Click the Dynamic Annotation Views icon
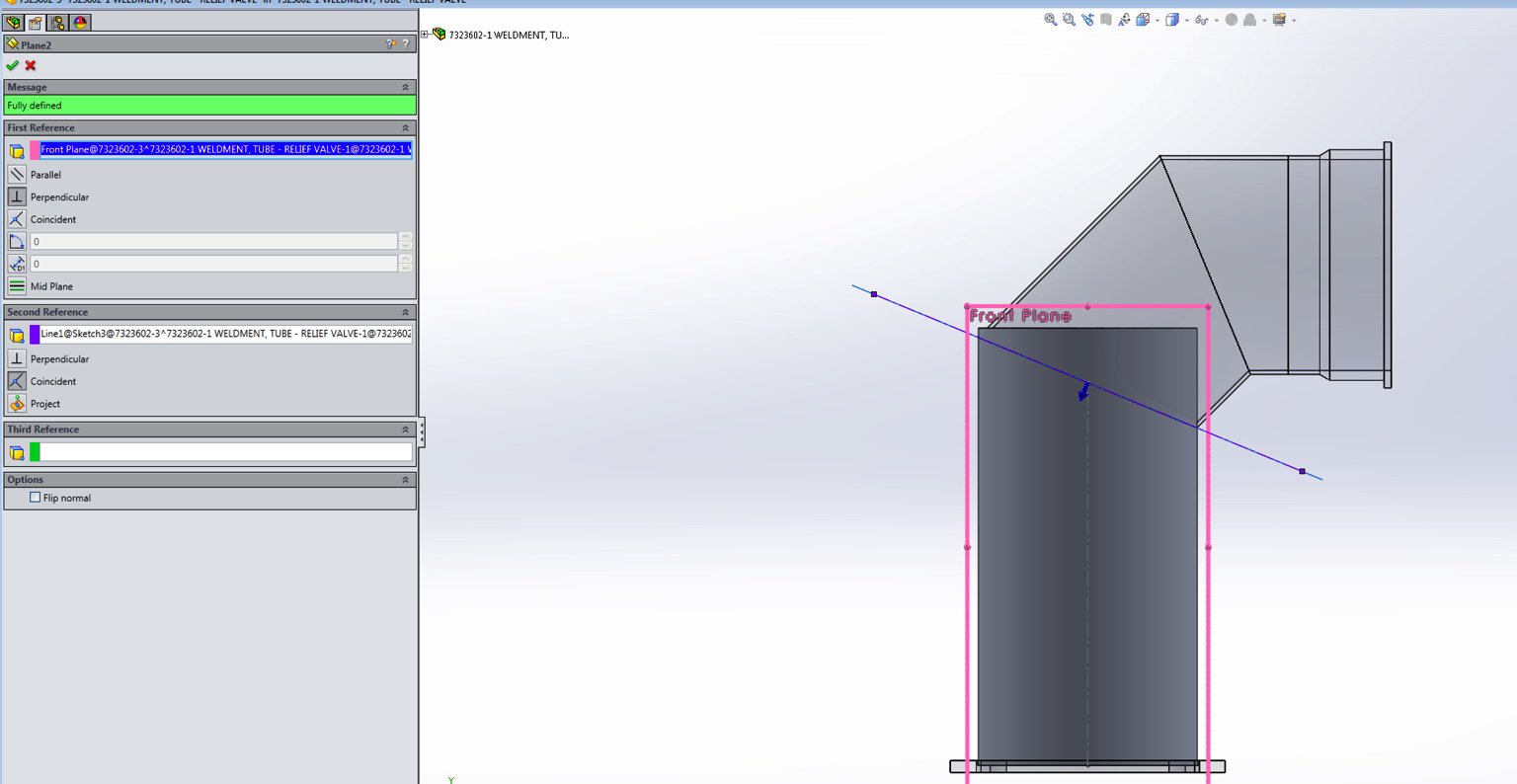The image size is (1517, 784). click(x=1124, y=19)
